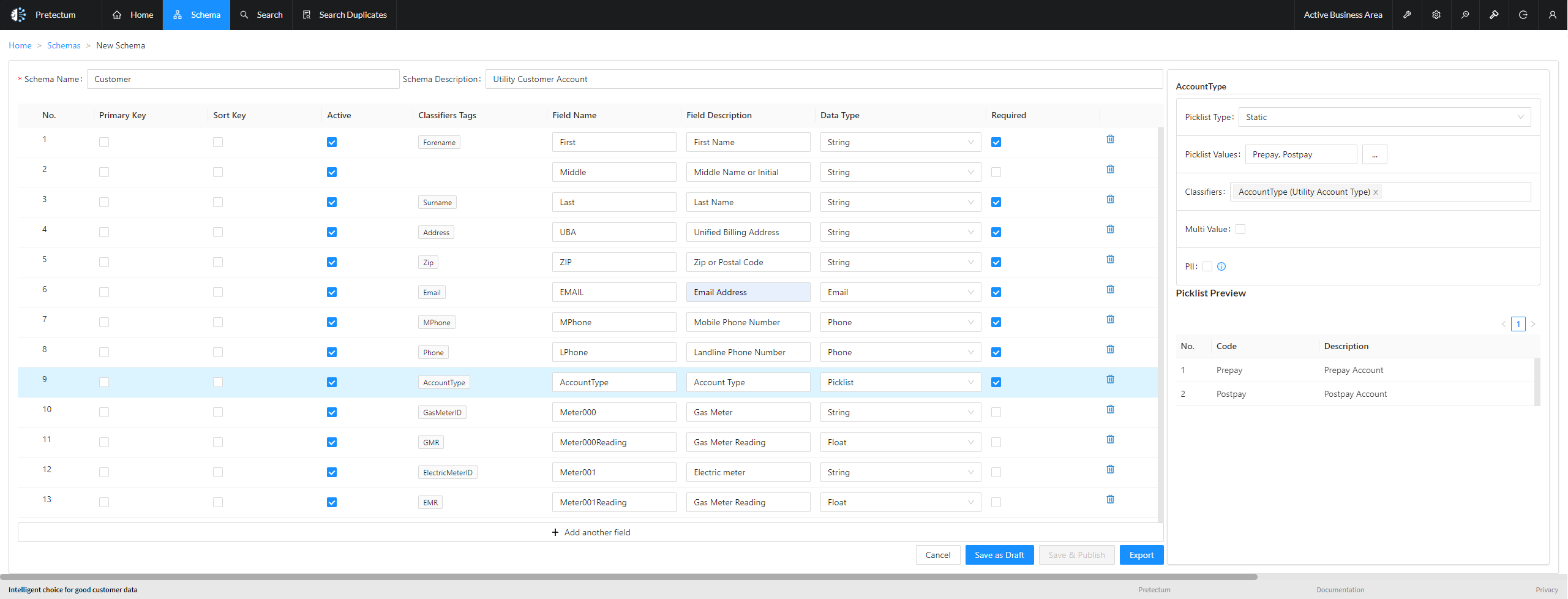Click the Email Address description field
Viewport: 1568px width, 599px height.
(x=748, y=292)
